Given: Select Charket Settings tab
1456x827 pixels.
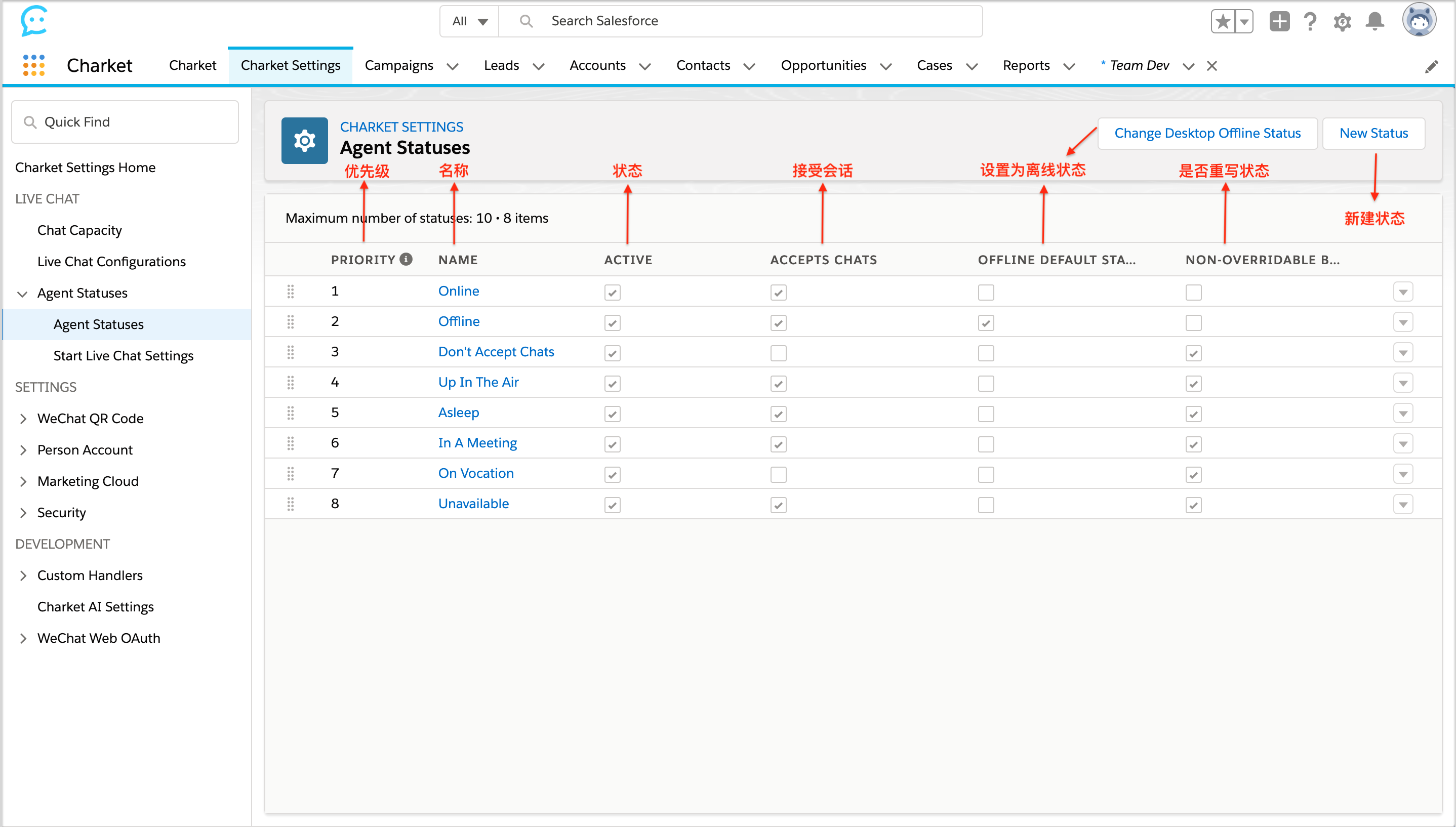Looking at the screenshot, I should 290,65.
